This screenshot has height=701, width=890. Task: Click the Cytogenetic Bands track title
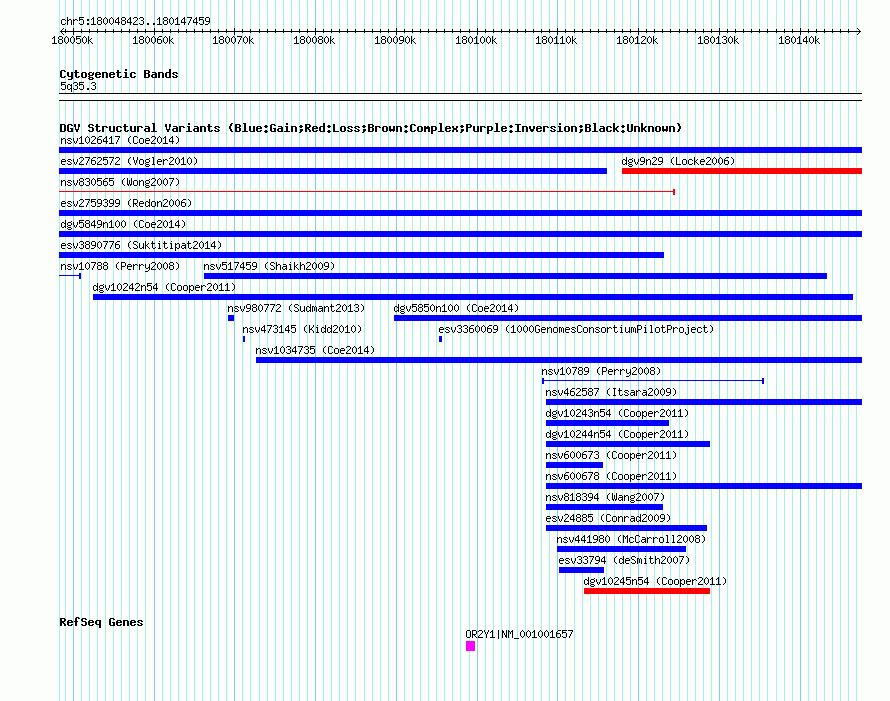tap(119, 74)
